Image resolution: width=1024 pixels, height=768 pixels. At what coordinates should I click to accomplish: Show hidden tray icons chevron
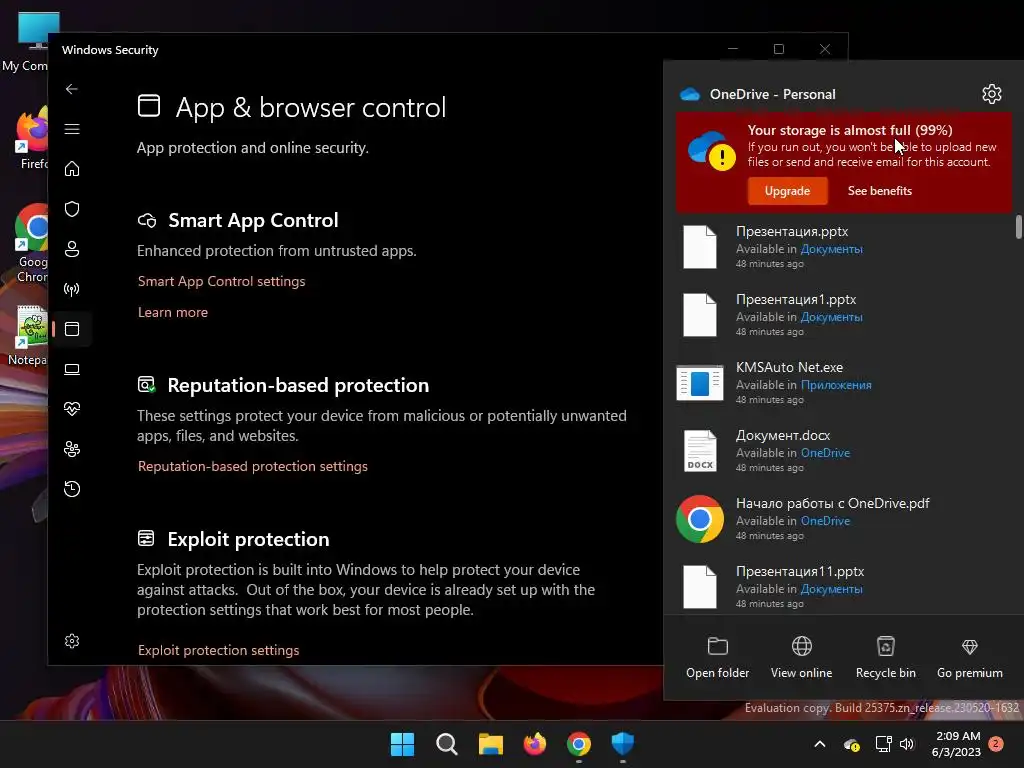pyautogui.click(x=820, y=744)
